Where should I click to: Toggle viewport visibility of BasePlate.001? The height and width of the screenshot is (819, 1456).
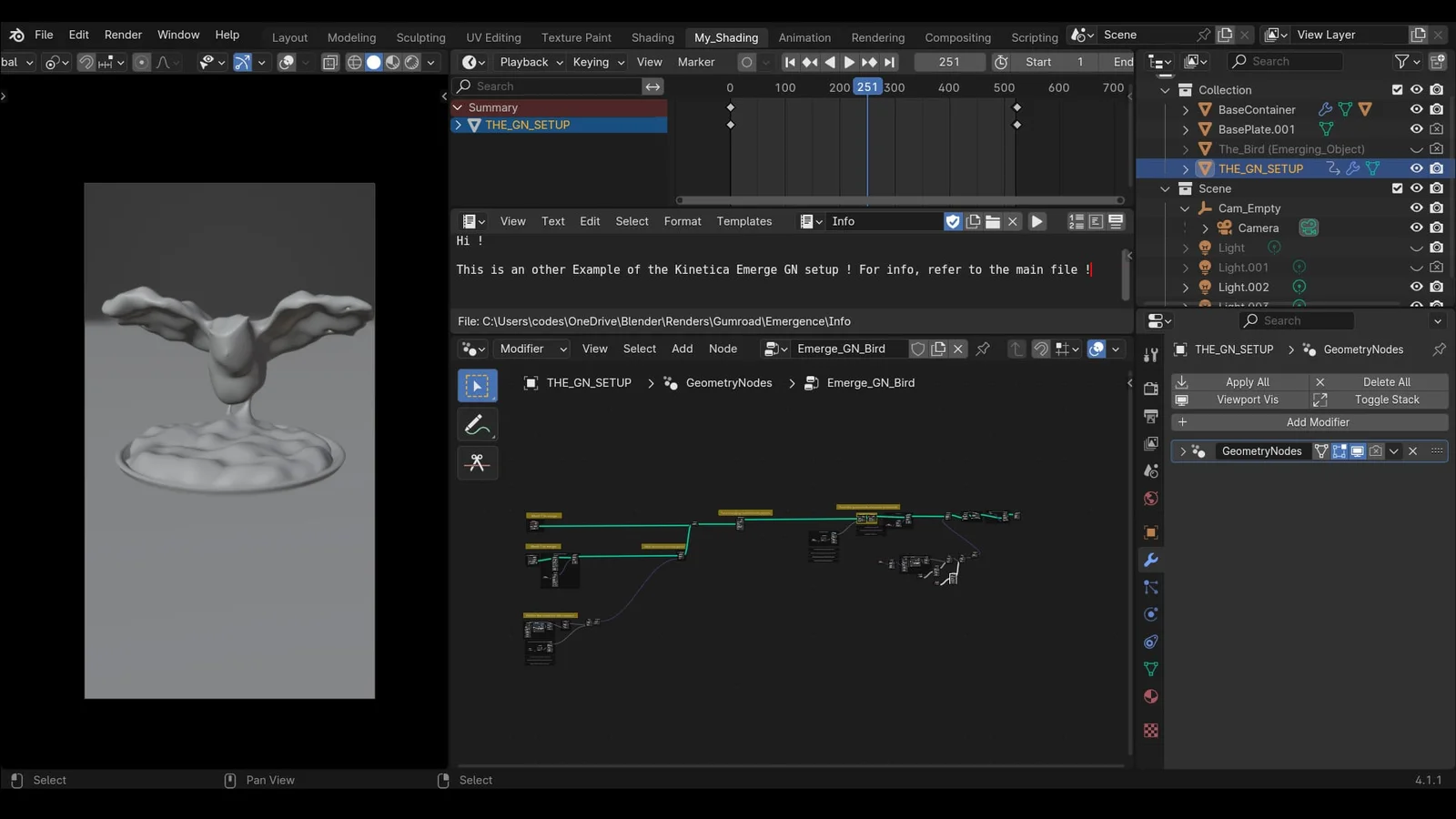pyautogui.click(x=1417, y=129)
